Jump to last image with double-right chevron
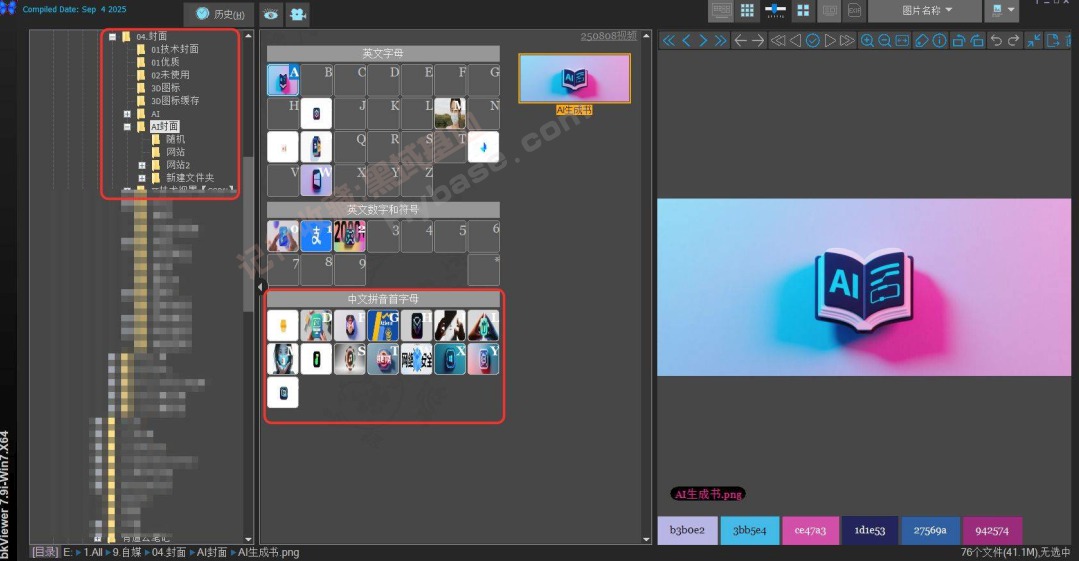 tap(720, 41)
